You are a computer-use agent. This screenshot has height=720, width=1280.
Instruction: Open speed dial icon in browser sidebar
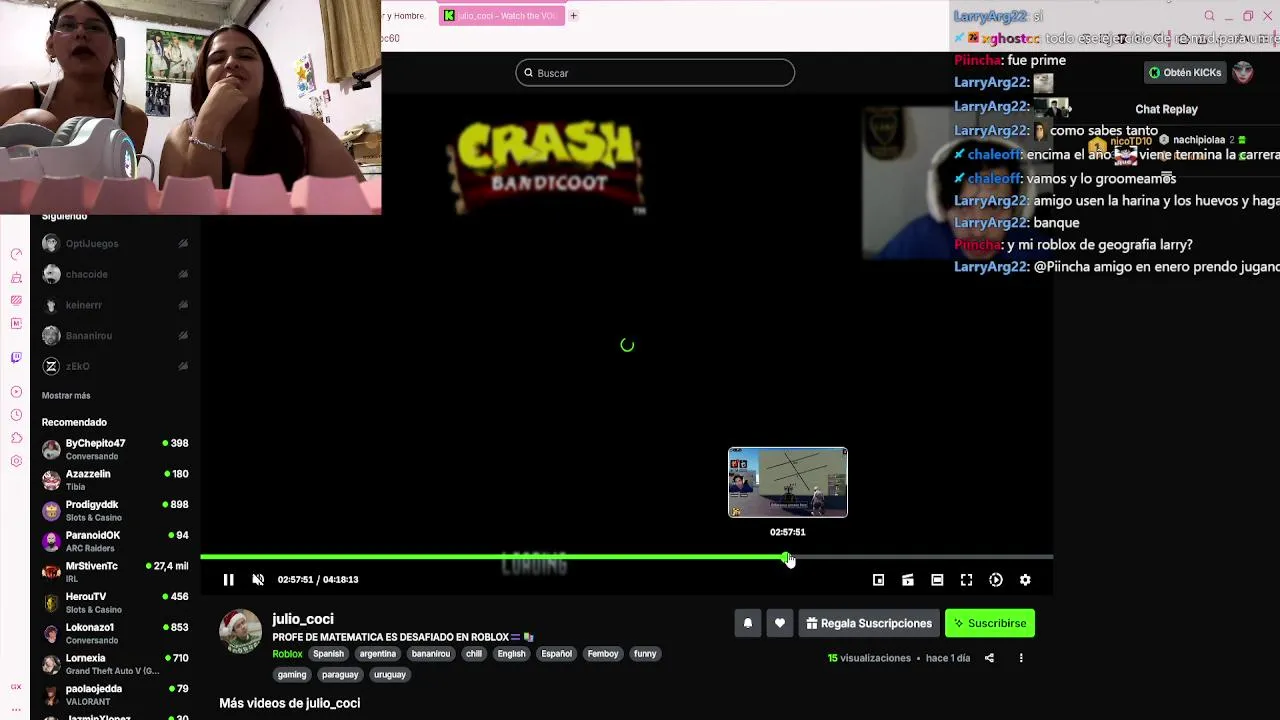pyautogui.click(x=16, y=255)
